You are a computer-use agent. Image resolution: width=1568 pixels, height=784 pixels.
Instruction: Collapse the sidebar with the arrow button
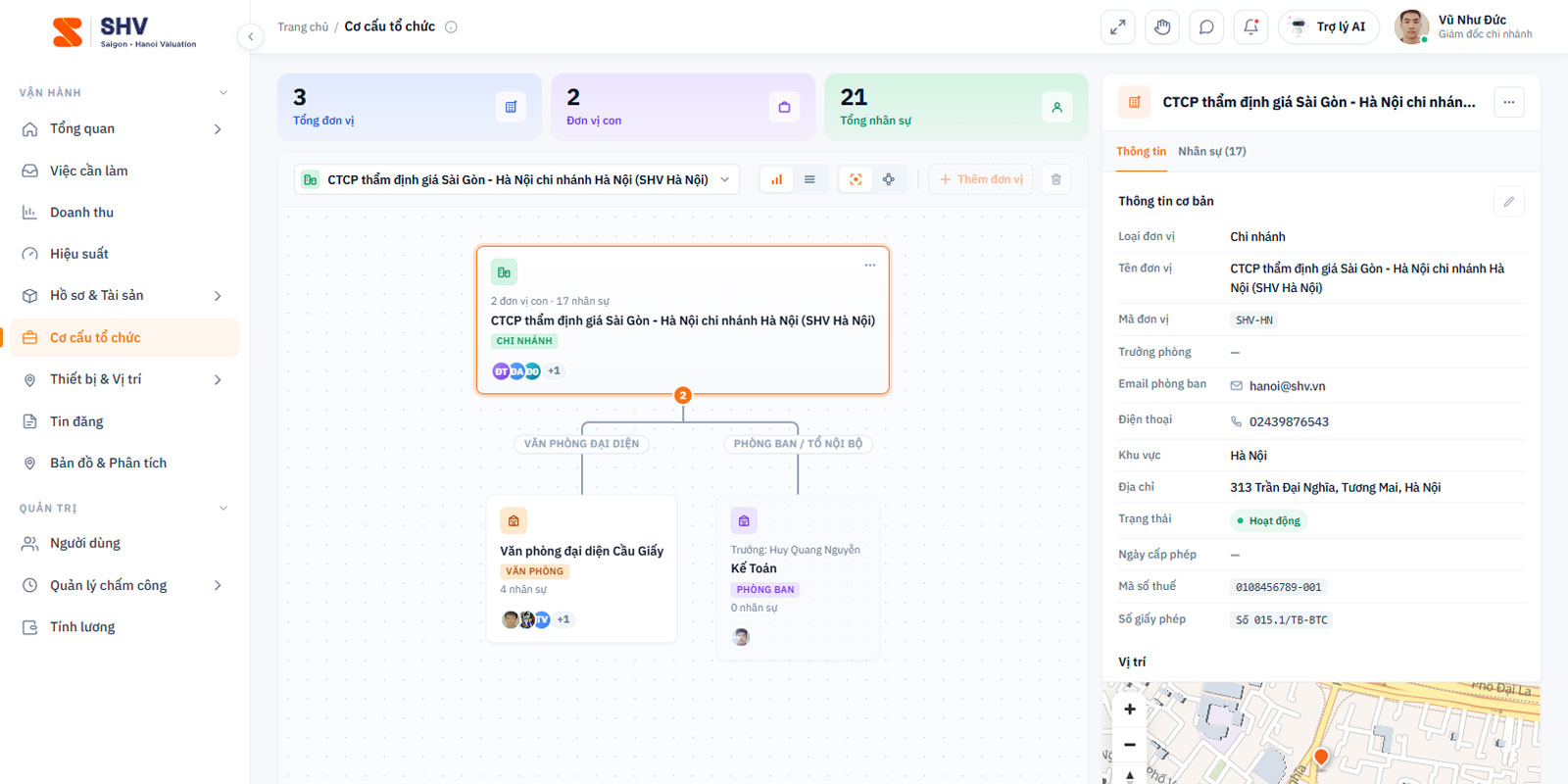click(x=250, y=37)
